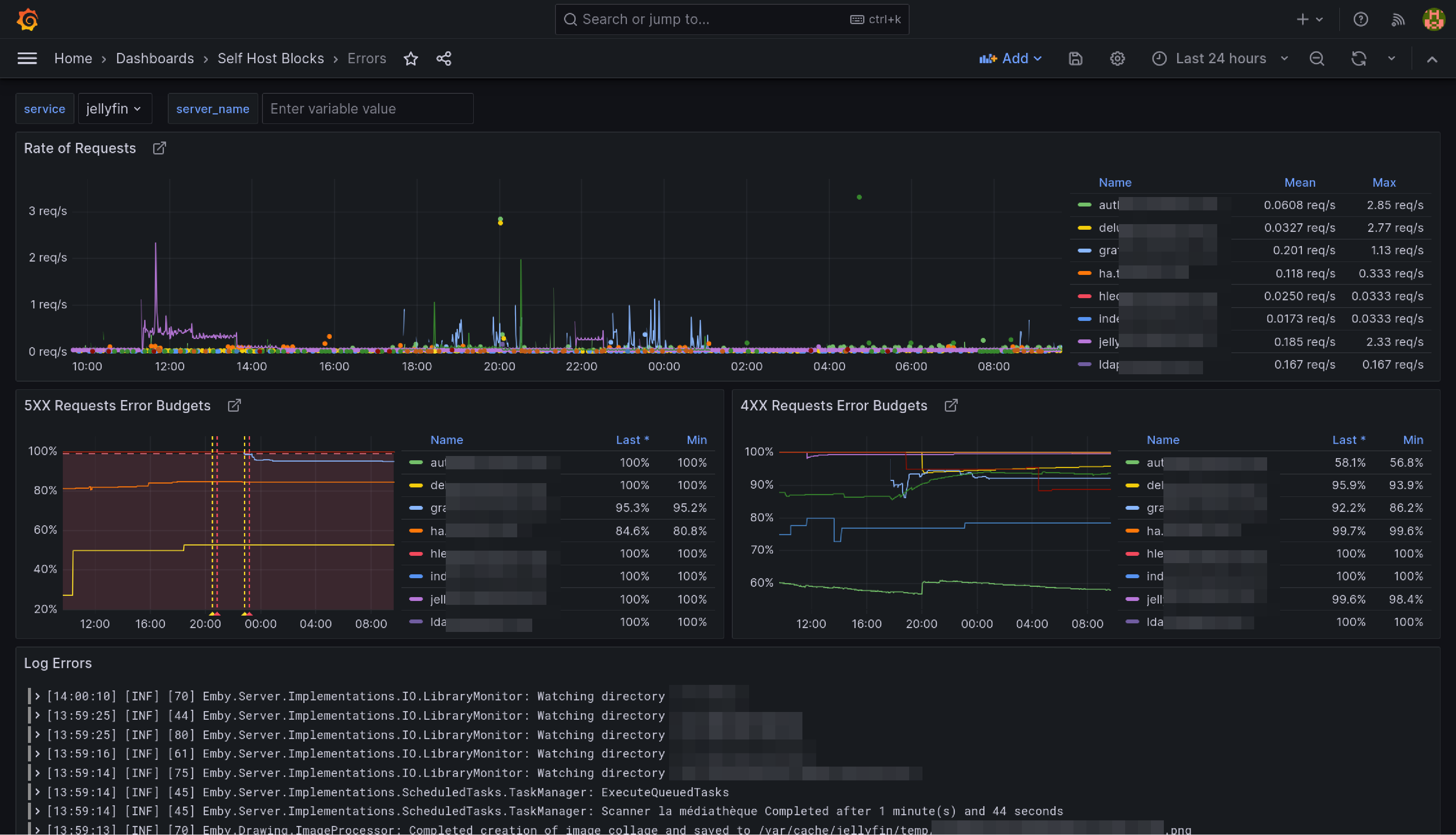Expand the 14:00:10 LibraryMonitor log line
1456x835 pixels.
(37, 696)
